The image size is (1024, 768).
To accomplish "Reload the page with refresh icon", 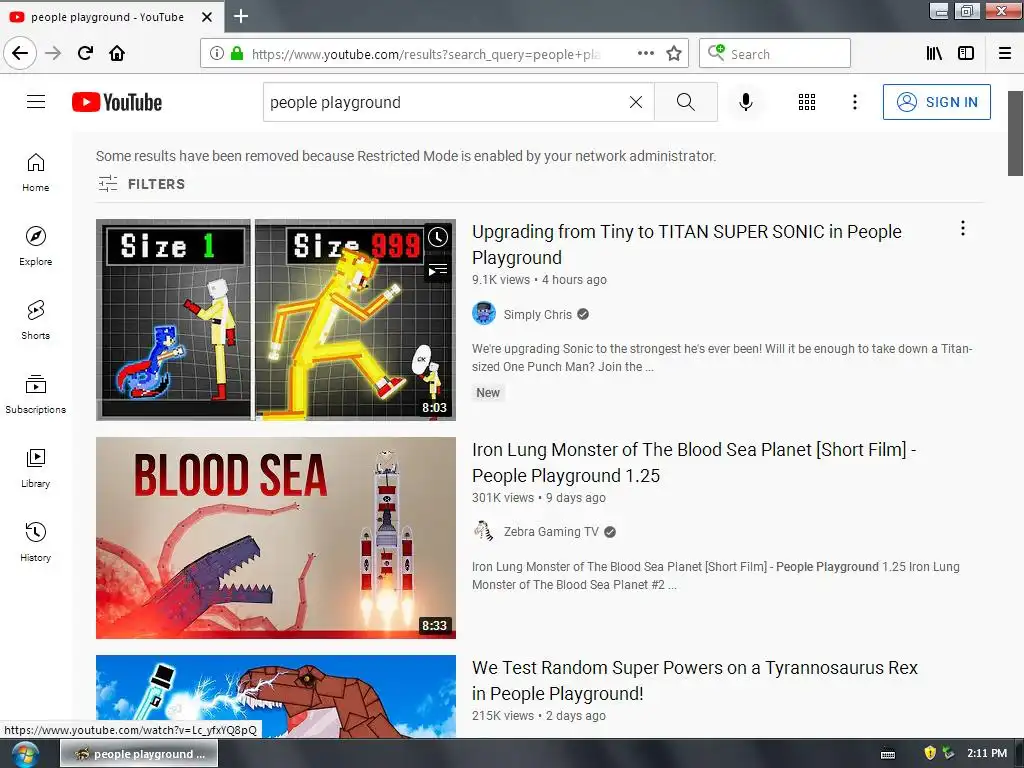I will click(85, 53).
